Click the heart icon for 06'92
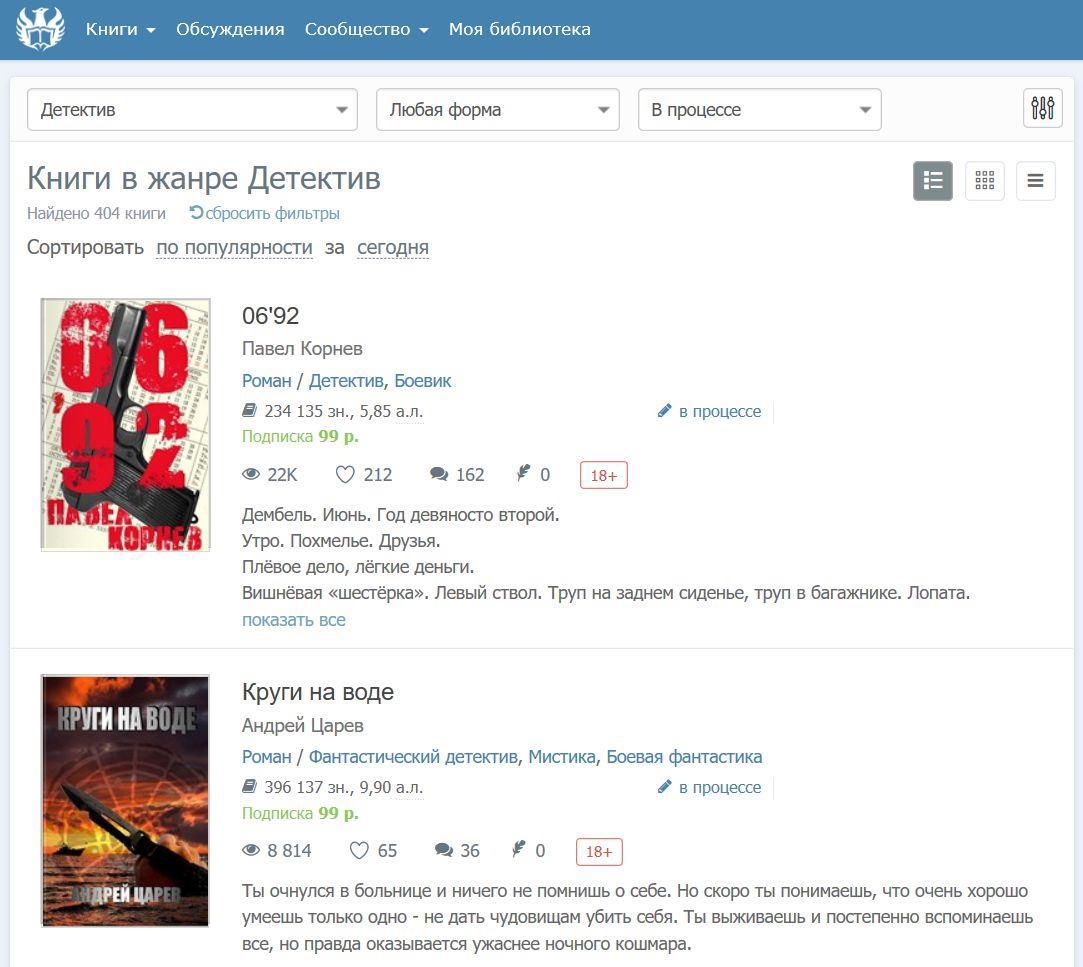 point(345,475)
